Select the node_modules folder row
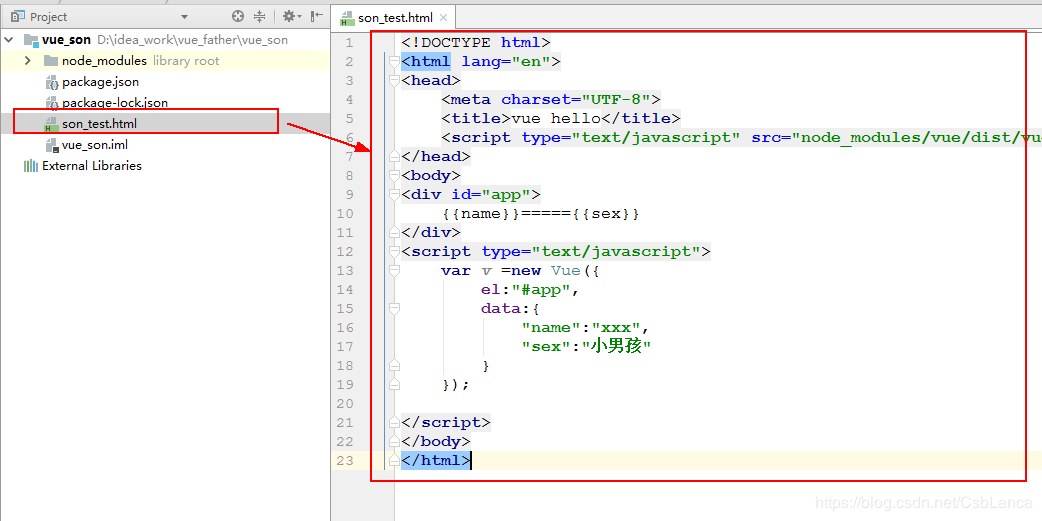 pyautogui.click(x=165, y=61)
